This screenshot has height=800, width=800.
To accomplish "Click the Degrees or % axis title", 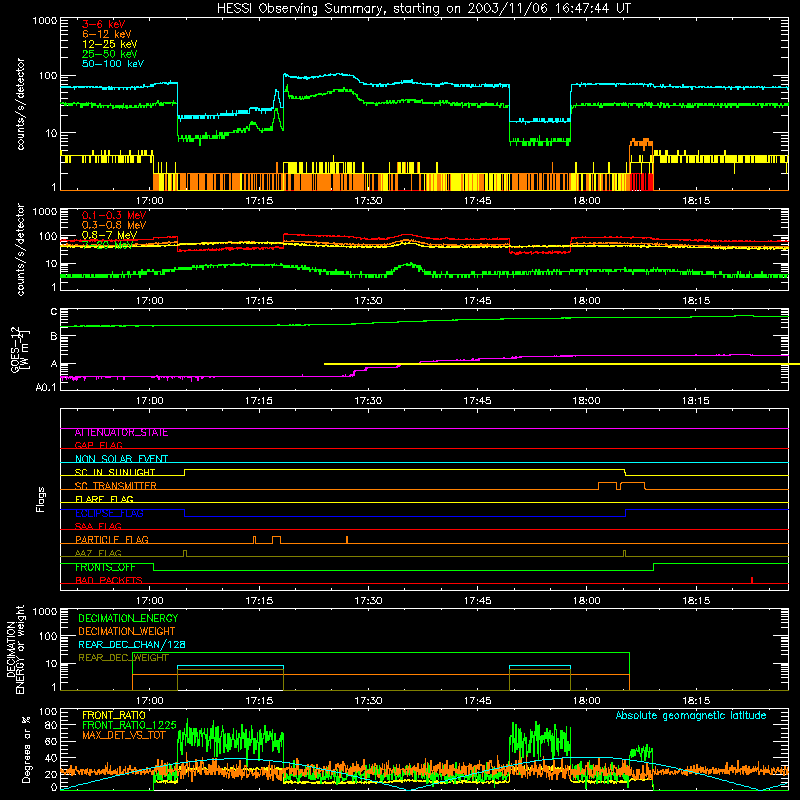I will 26,749.
